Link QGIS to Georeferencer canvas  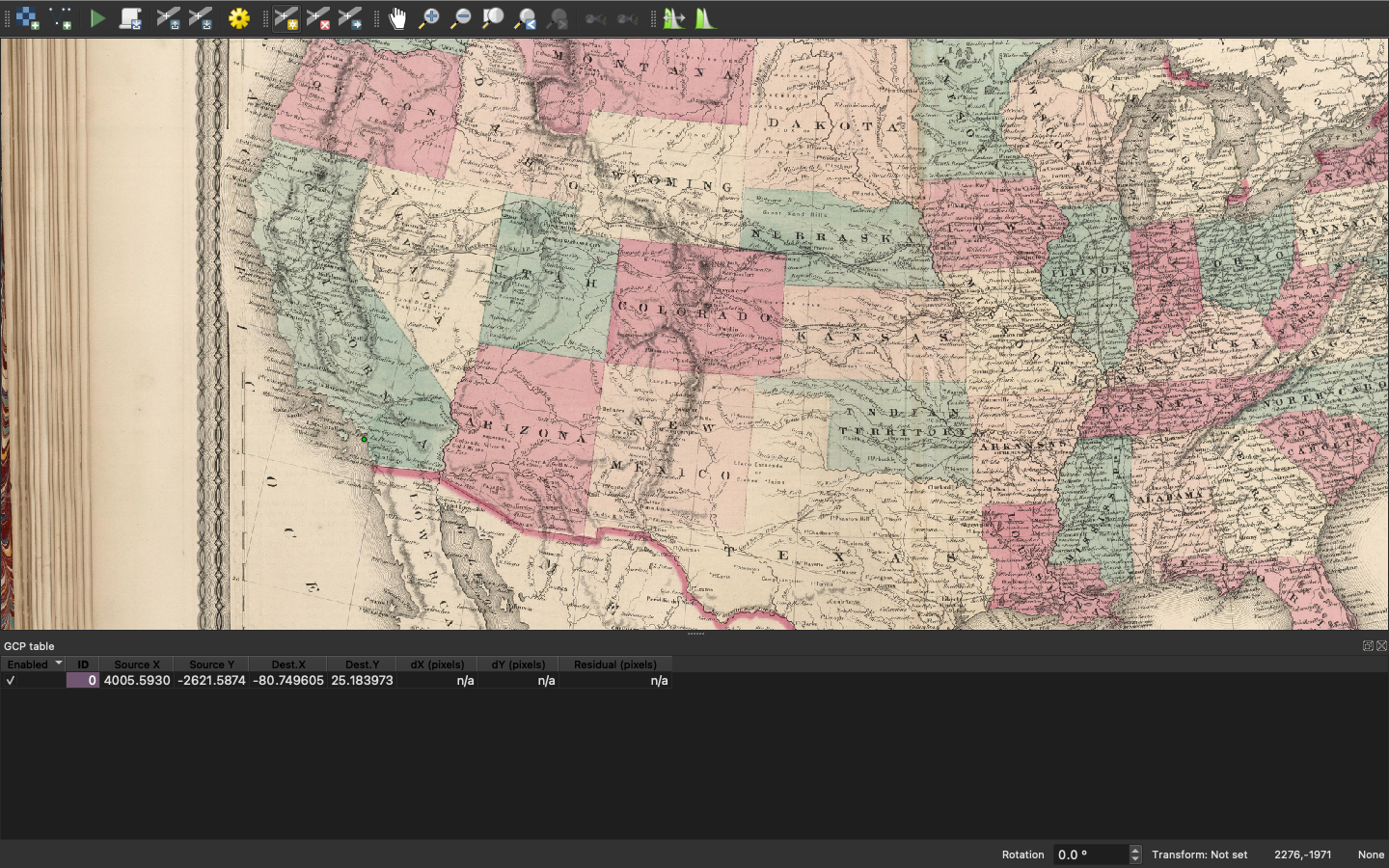627,18
